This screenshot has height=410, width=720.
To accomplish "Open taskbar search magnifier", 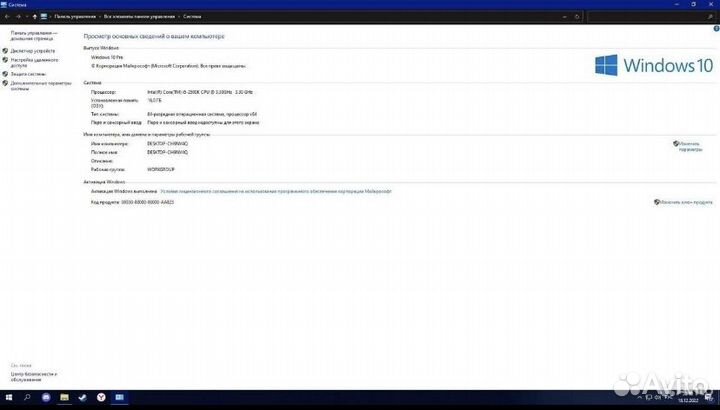I will tap(27, 398).
